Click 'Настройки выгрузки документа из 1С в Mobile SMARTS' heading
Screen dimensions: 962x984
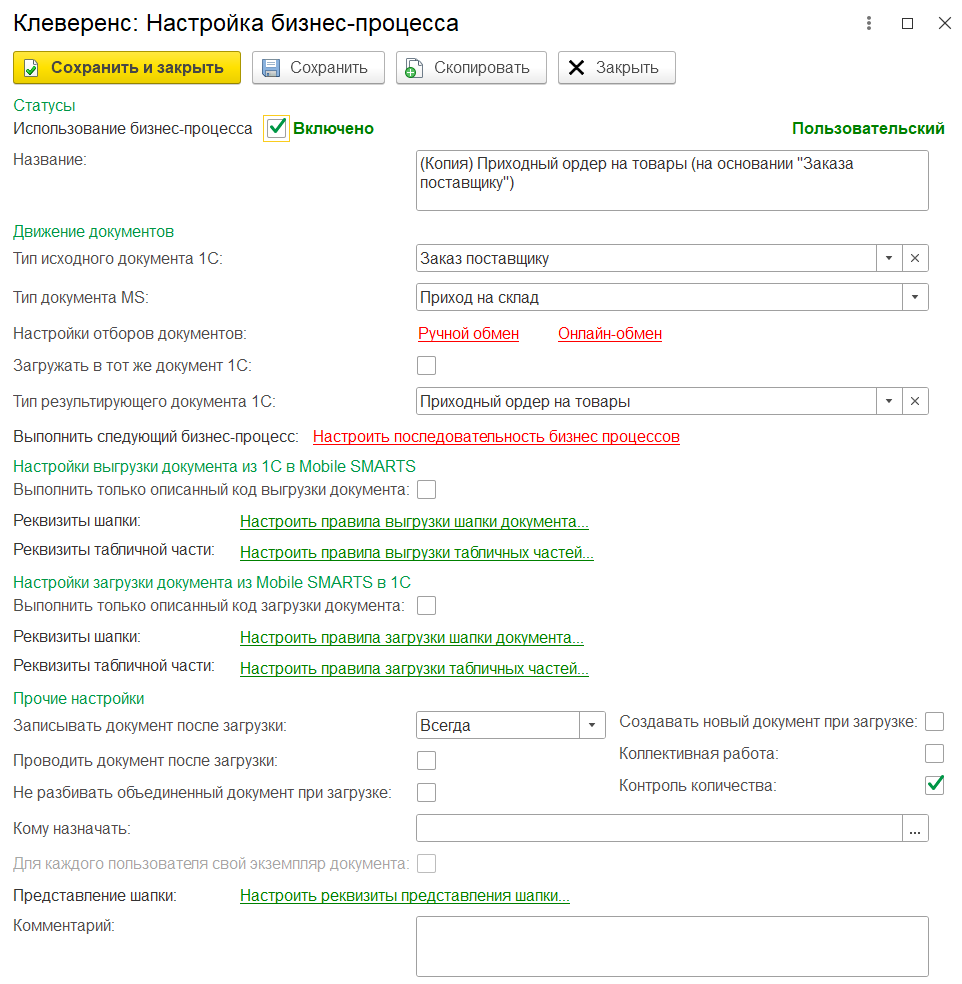tap(215, 466)
